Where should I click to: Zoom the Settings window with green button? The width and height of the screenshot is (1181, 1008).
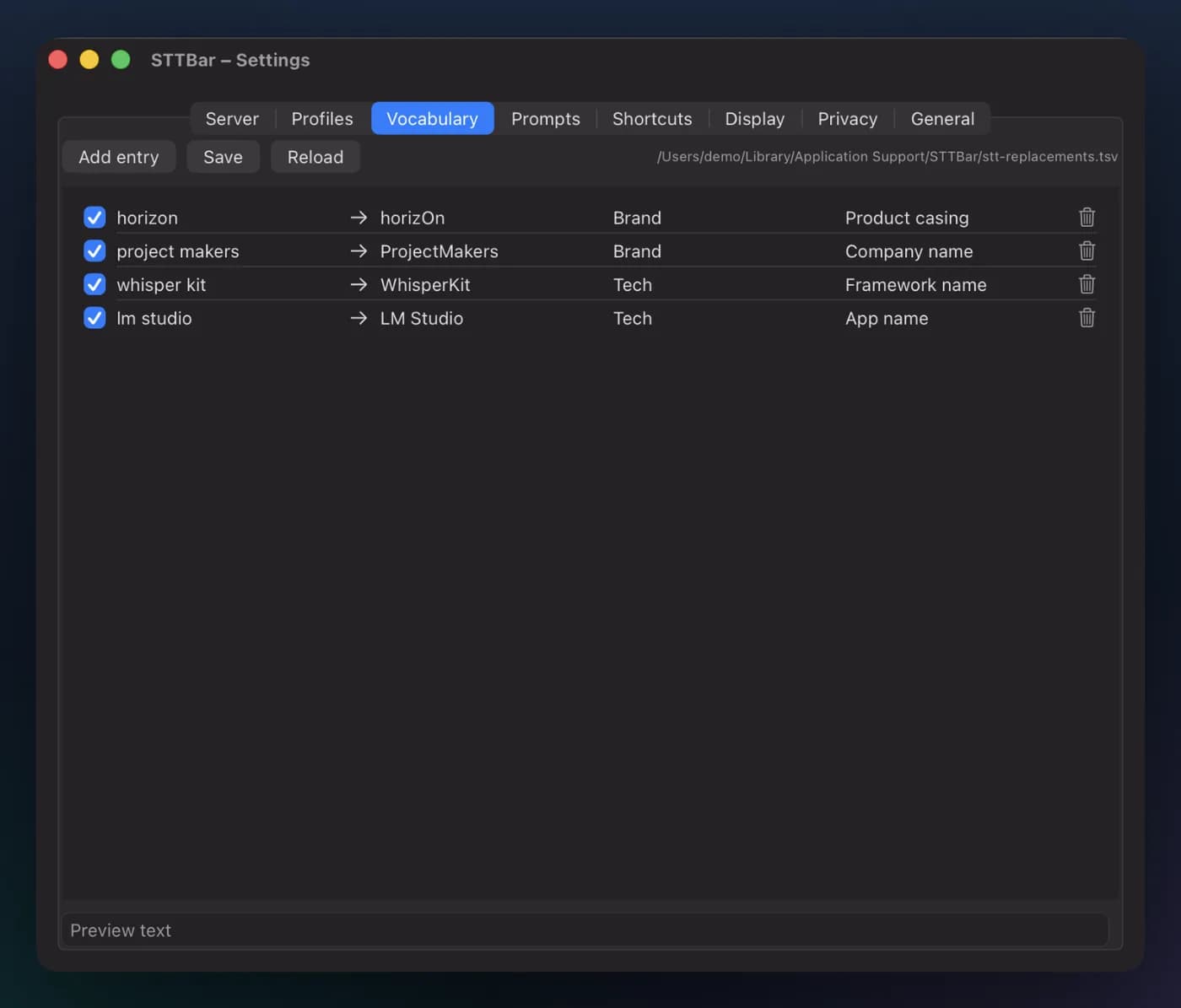(x=121, y=59)
